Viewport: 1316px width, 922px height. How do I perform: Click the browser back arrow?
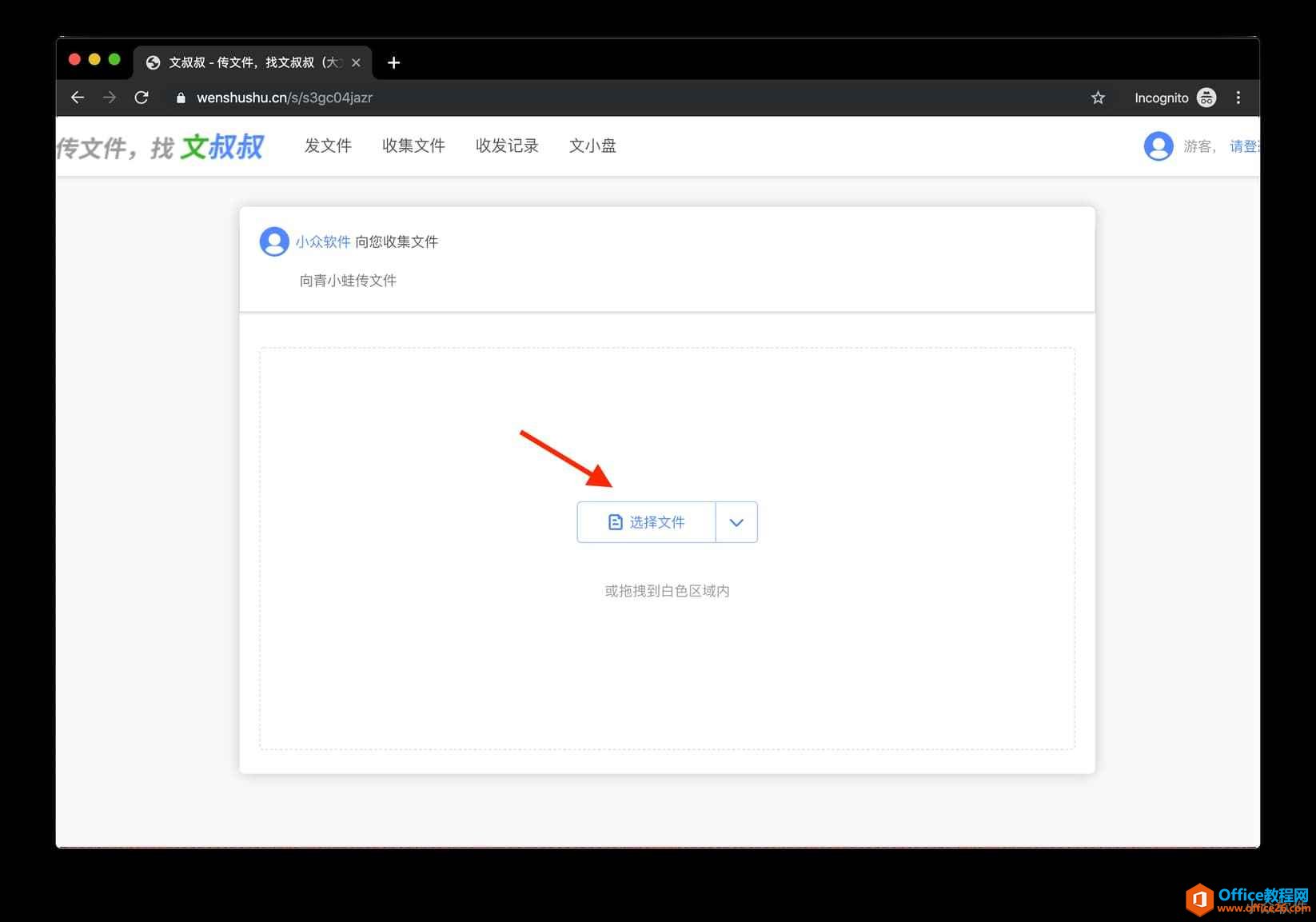pyautogui.click(x=78, y=98)
